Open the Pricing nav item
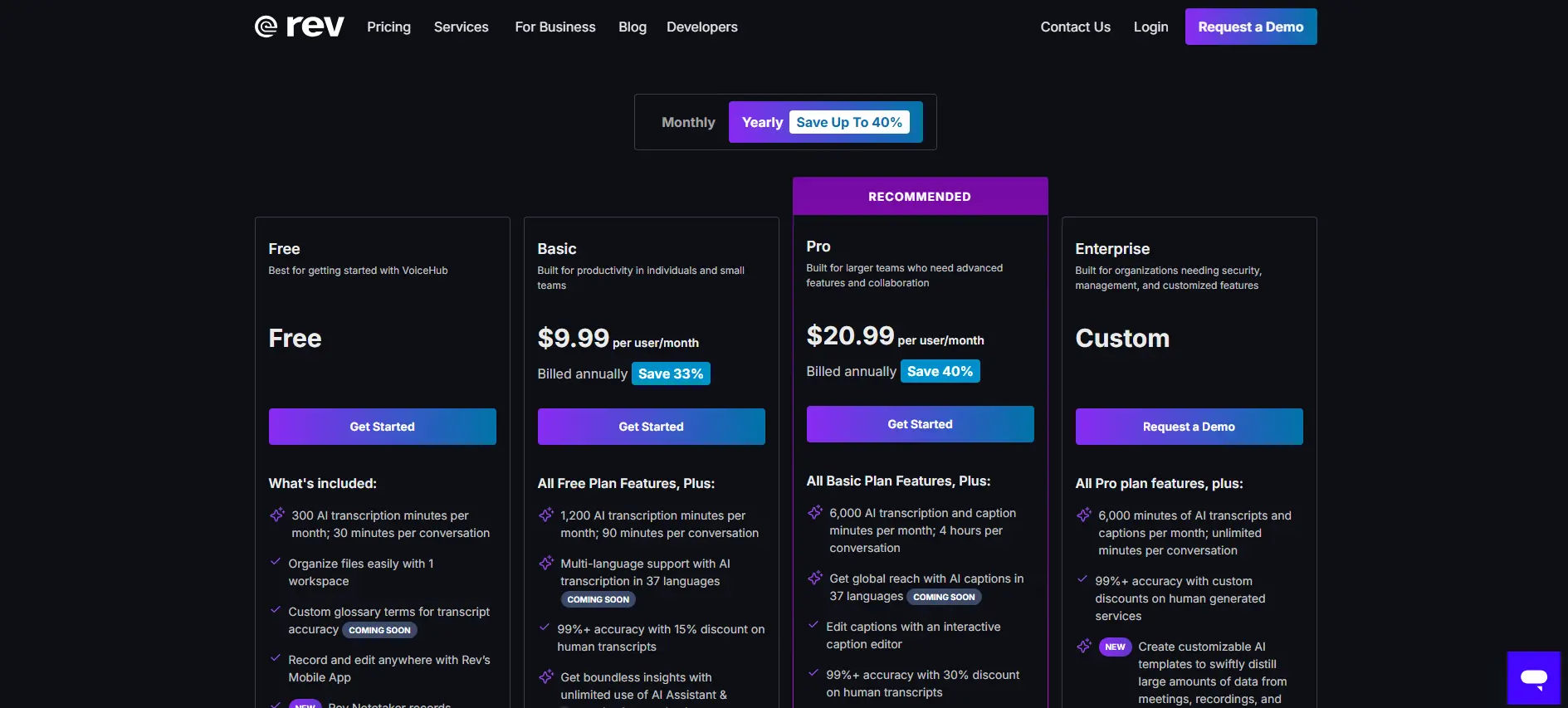This screenshot has height=708, width=1568. 388,27
